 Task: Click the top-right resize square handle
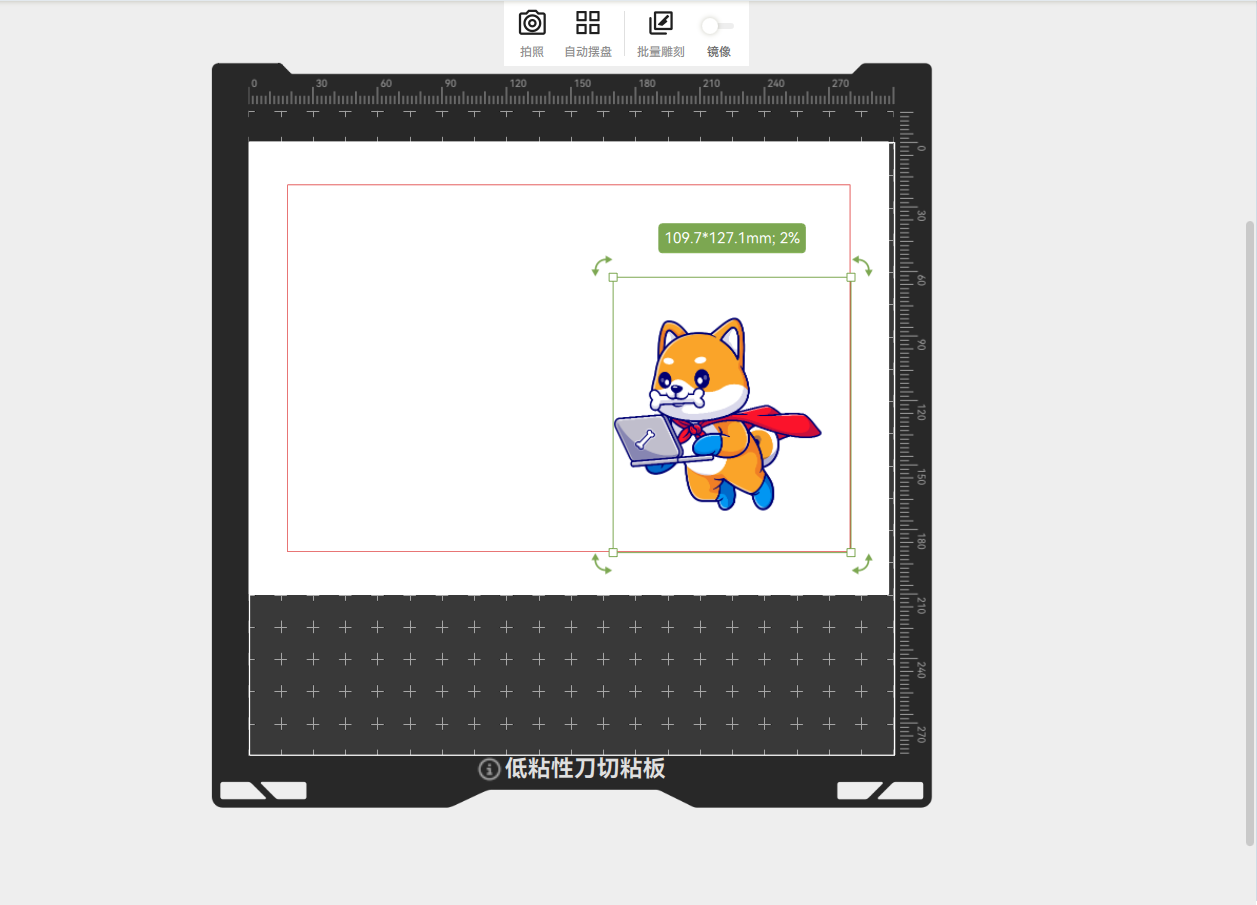[x=851, y=277]
